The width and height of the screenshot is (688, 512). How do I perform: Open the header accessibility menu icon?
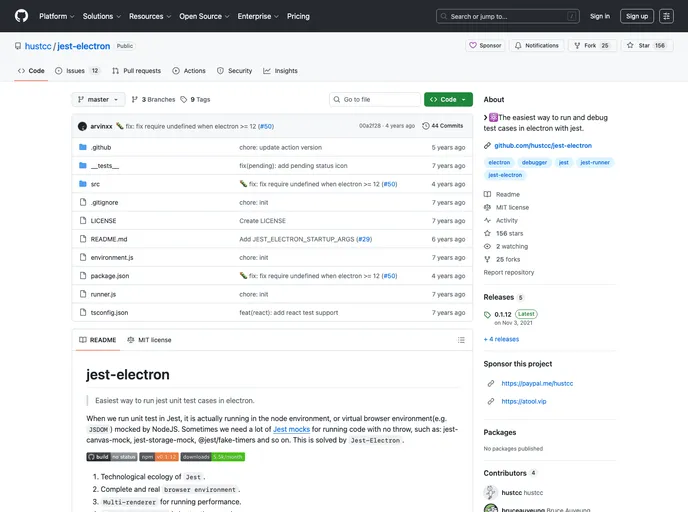pyautogui.click(x=666, y=16)
